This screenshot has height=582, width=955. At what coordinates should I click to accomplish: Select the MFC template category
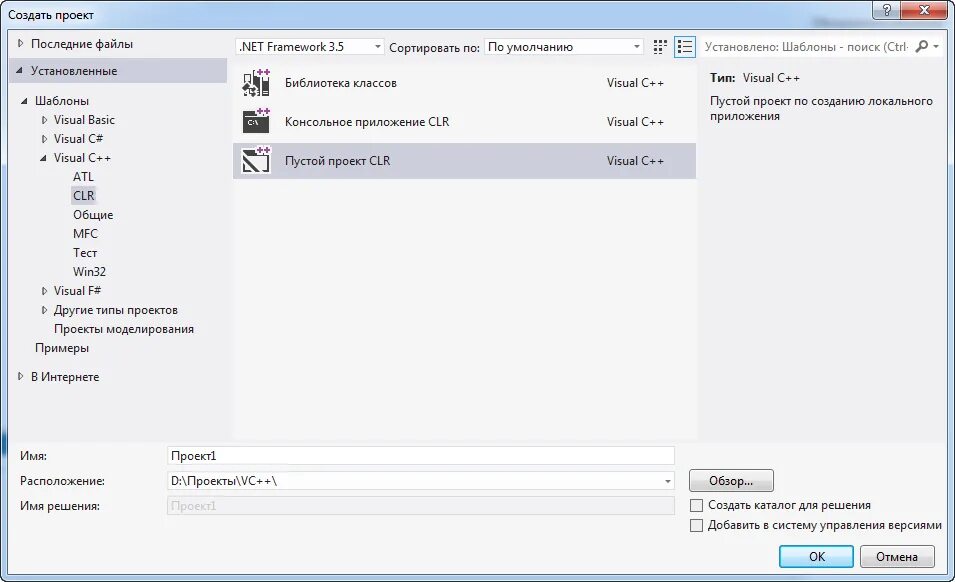(85, 234)
